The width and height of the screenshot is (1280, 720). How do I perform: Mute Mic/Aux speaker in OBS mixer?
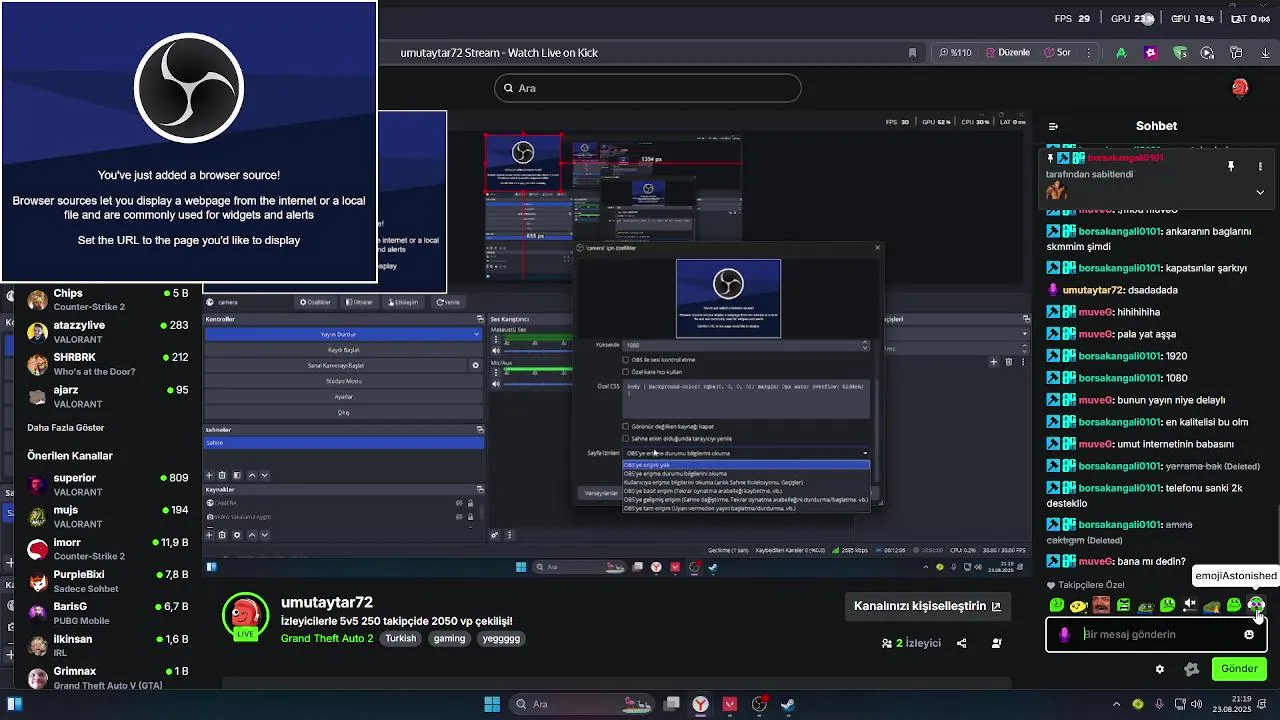495,384
